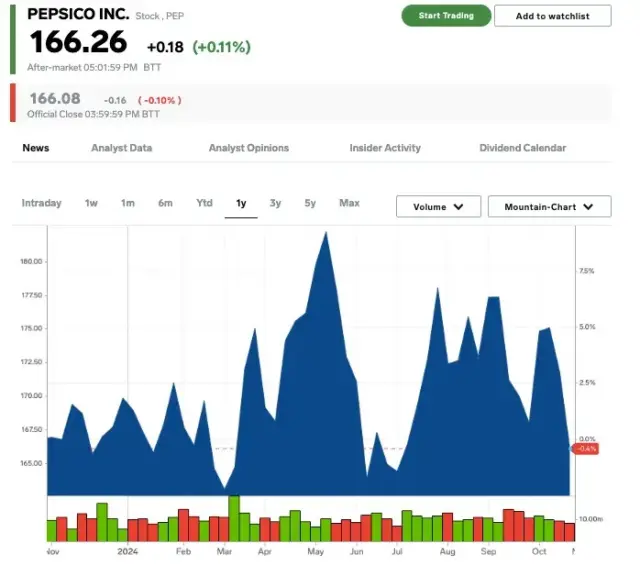Open the Analyst Opinions tab
Screen dimensions: 640x577
coord(248,148)
